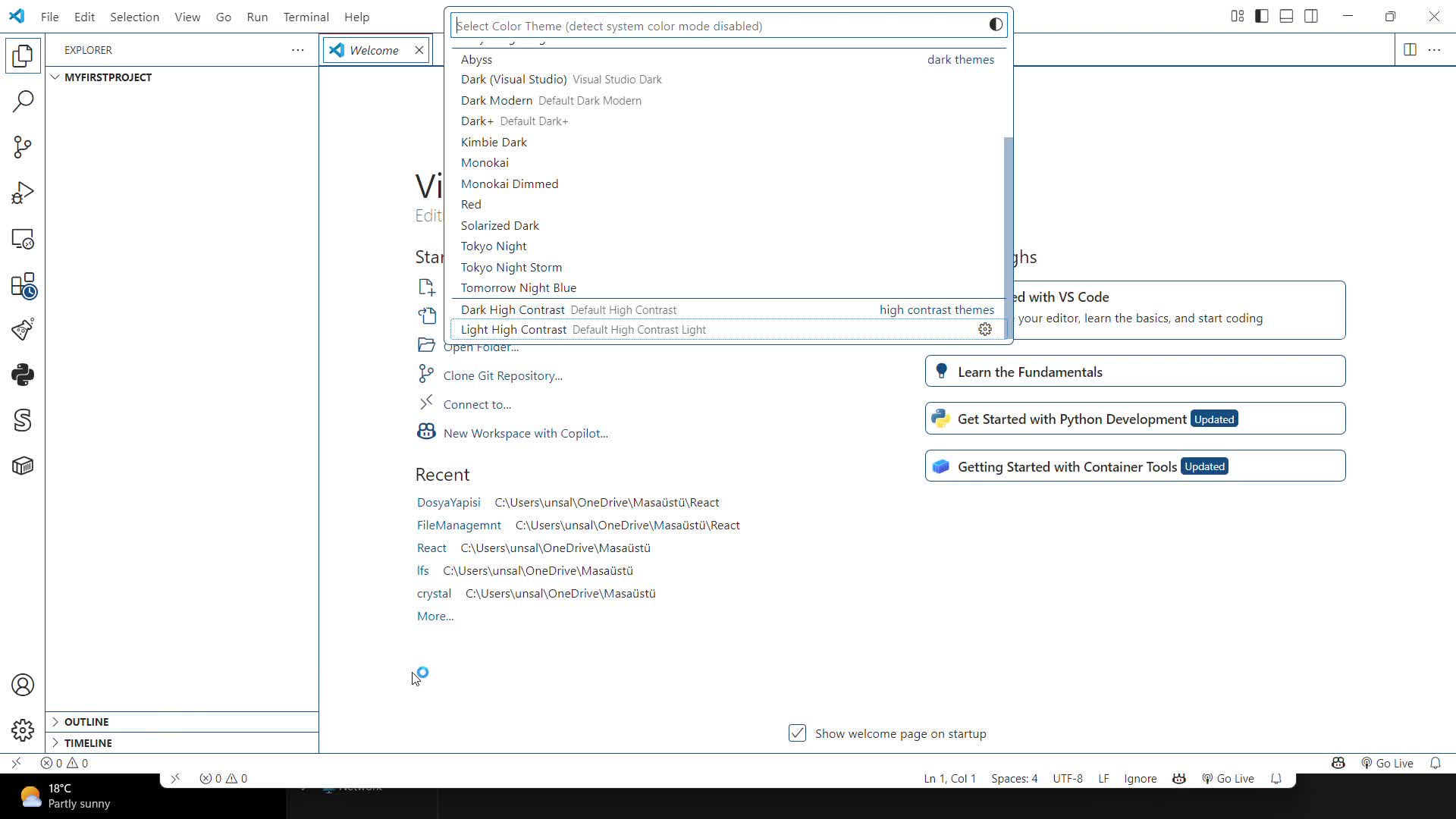Screen dimensions: 1456x819
Task: Open the Python activity bar icon
Action: pos(23,375)
